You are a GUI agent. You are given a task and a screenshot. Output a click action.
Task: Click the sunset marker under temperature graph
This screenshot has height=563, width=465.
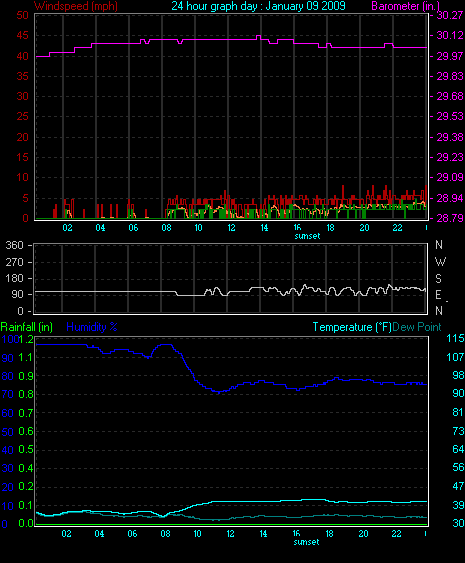[x=306, y=542]
